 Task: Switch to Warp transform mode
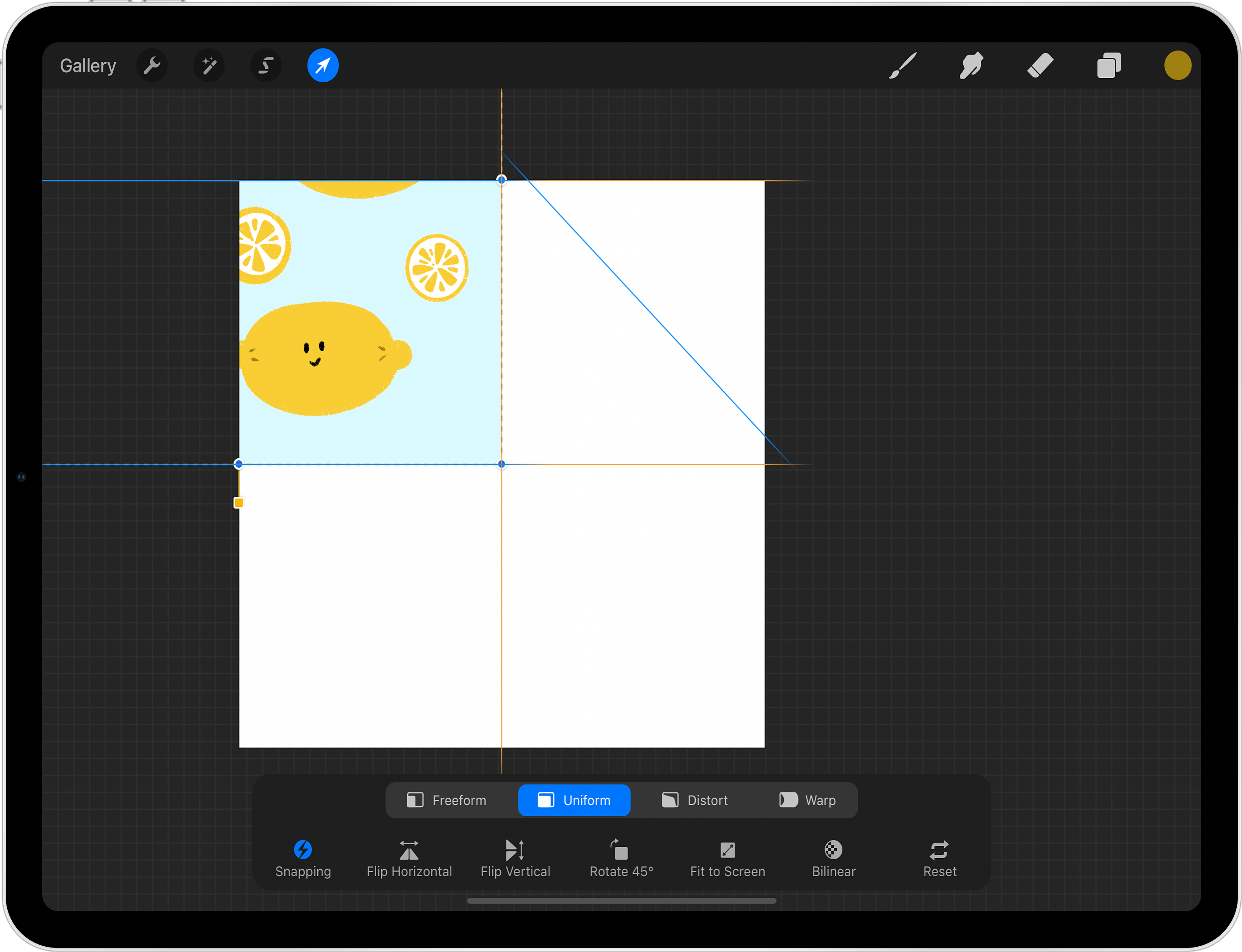coord(807,800)
